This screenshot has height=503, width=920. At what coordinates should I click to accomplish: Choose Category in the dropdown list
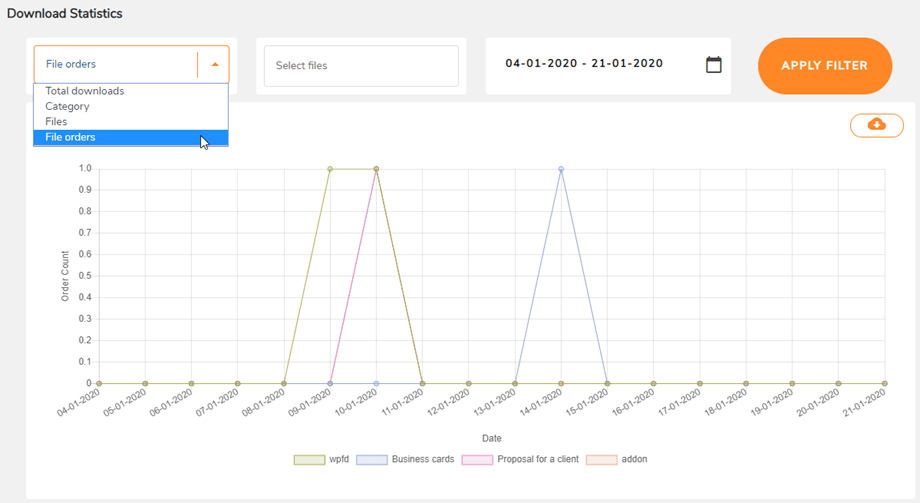[x=67, y=106]
